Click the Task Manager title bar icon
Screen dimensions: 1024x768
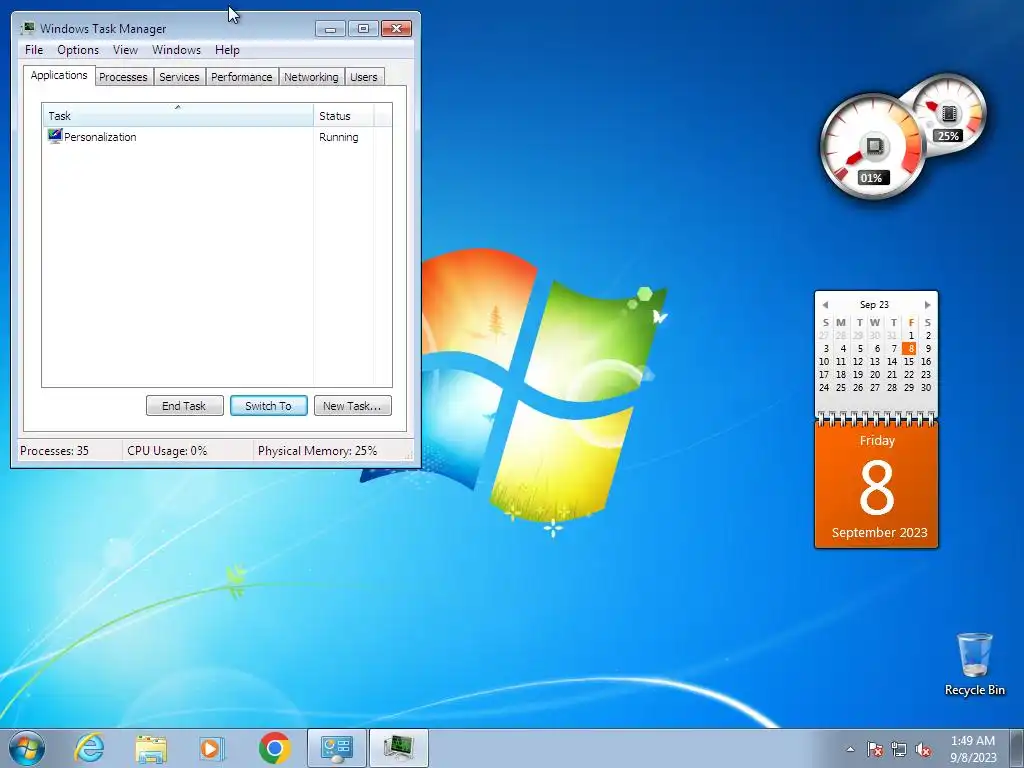click(28, 28)
